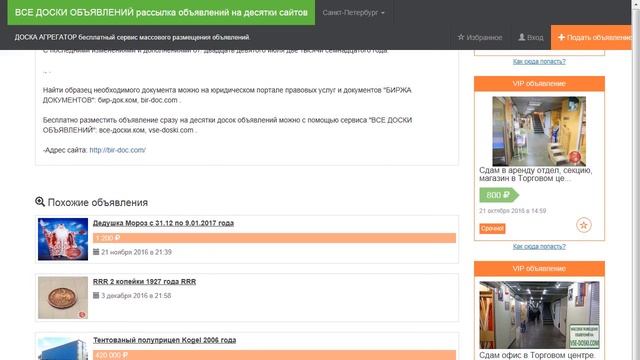Click the calendar icon by 3 декабря 2016
This screenshot has height=360, width=640.
point(96,295)
